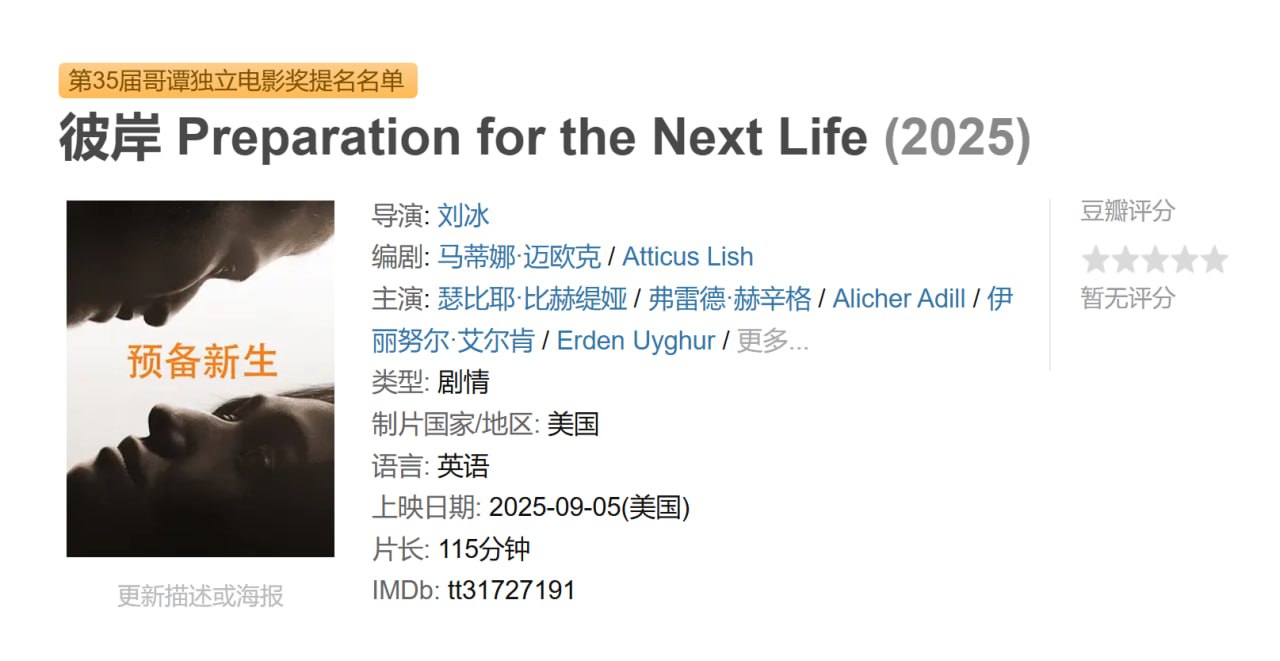Open the 第35届哥谭独立电影奖提名名单 award banner
This screenshot has height=661, width=1280.
click(237, 81)
